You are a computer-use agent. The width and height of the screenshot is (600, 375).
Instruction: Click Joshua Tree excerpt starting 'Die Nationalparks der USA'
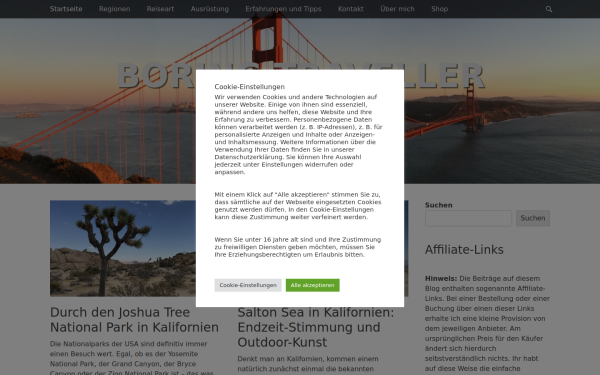coord(132,358)
